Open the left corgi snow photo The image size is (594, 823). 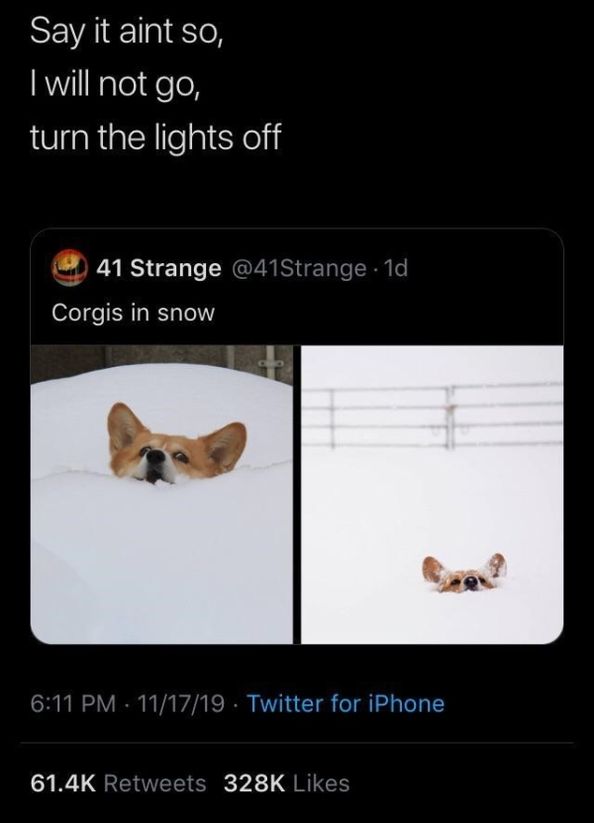pos(162,494)
